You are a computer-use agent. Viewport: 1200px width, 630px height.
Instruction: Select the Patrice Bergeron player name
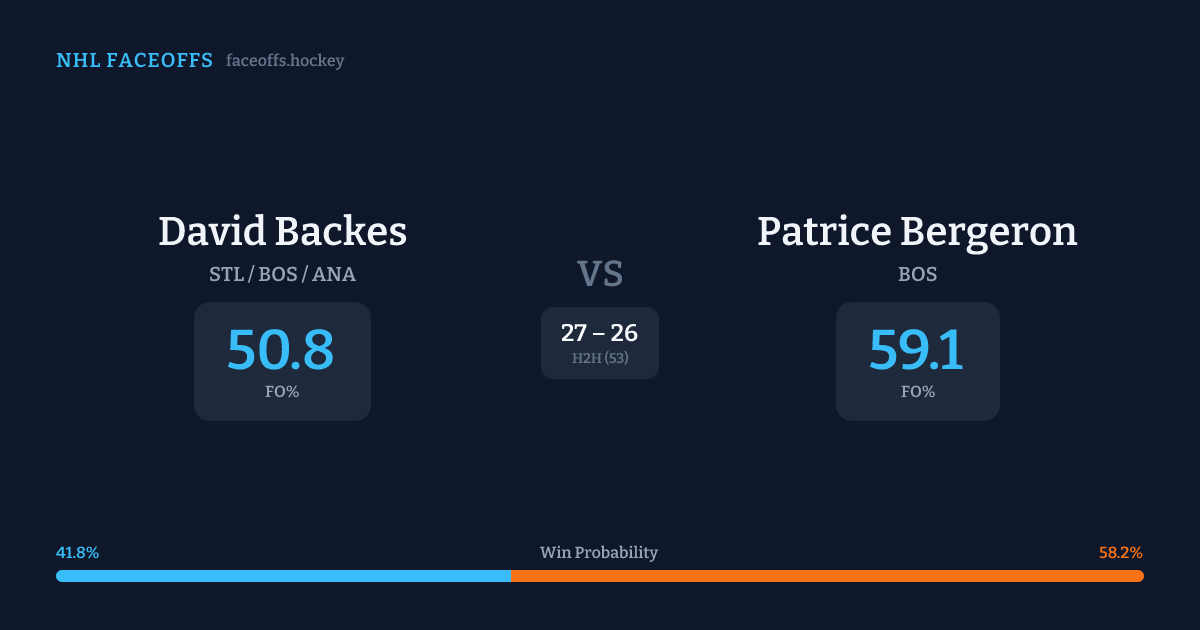click(917, 232)
